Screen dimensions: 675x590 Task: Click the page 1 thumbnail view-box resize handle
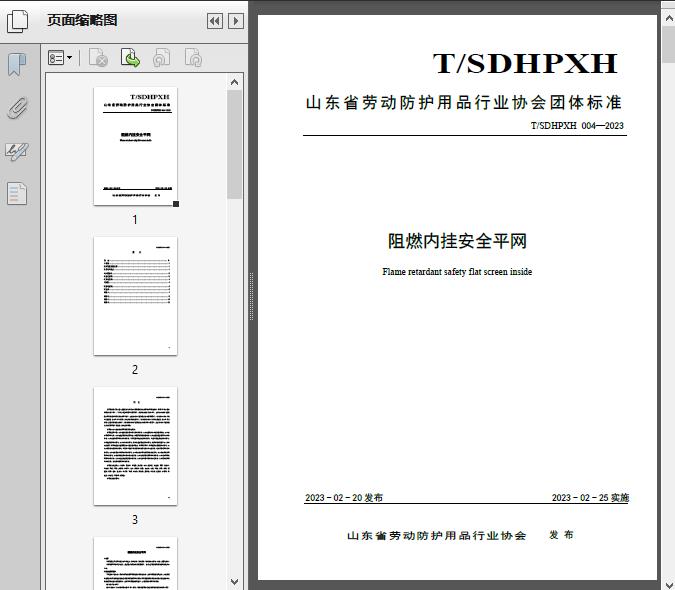pyautogui.click(x=176, y=204)
